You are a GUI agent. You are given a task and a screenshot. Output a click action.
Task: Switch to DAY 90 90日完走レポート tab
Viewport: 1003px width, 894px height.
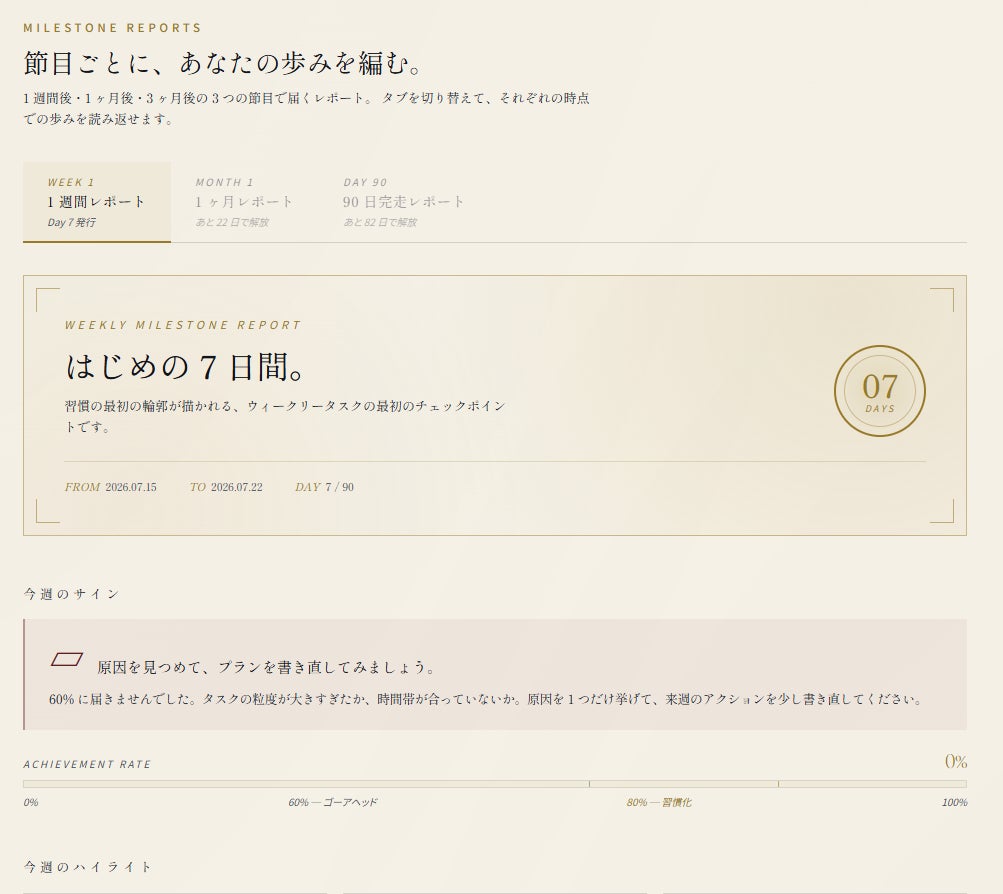(x=404, y=202)
